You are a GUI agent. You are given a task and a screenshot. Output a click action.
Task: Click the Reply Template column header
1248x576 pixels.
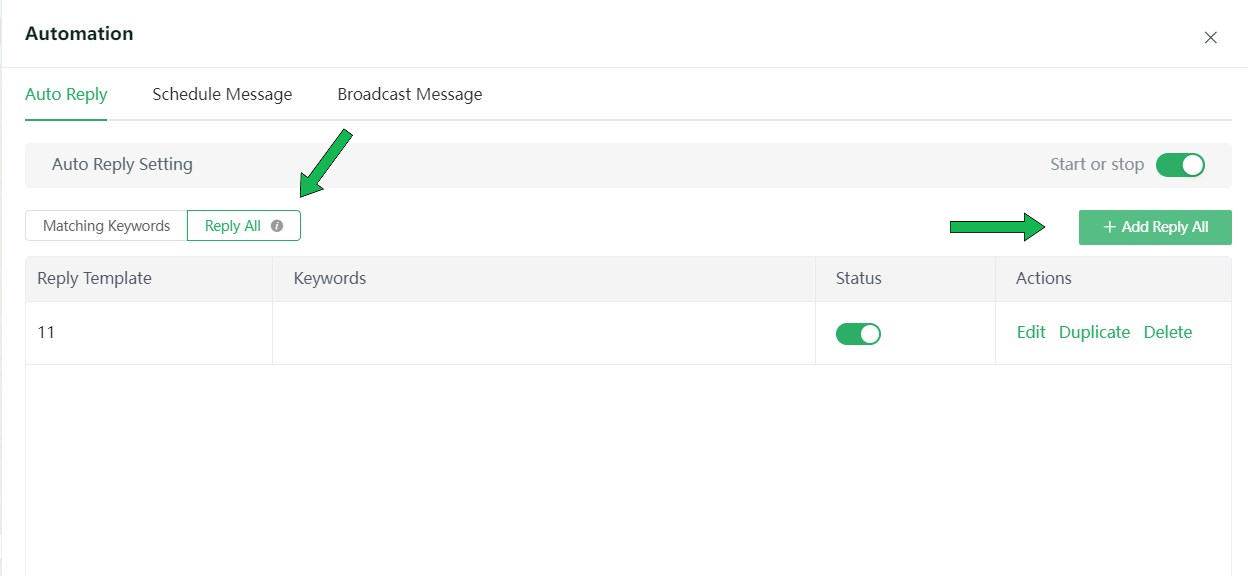tap(94, 278)
